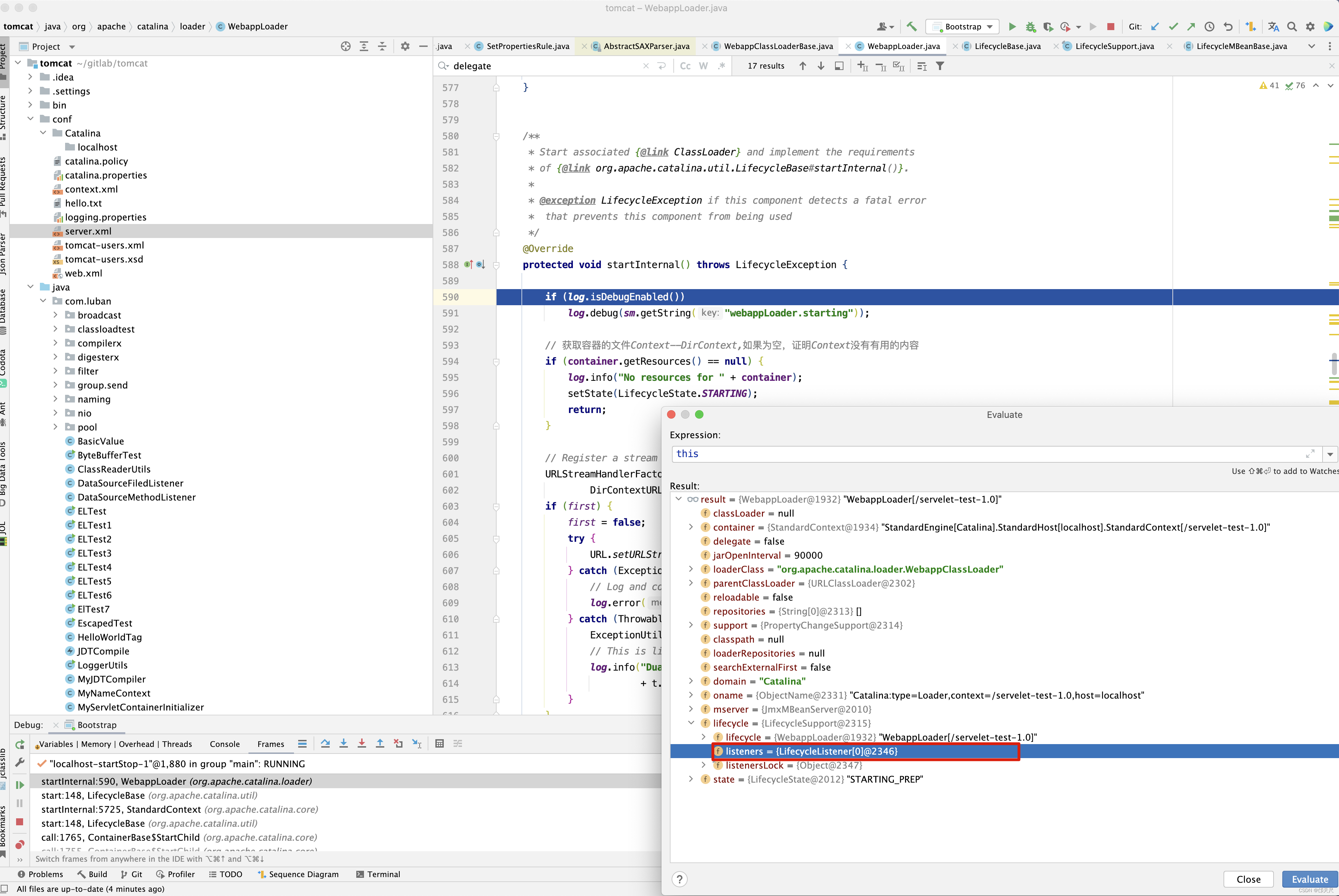This screenshot has height=896, width=1339.
Task: Expand the container field in Evaluate results
Action: (690, 527)
